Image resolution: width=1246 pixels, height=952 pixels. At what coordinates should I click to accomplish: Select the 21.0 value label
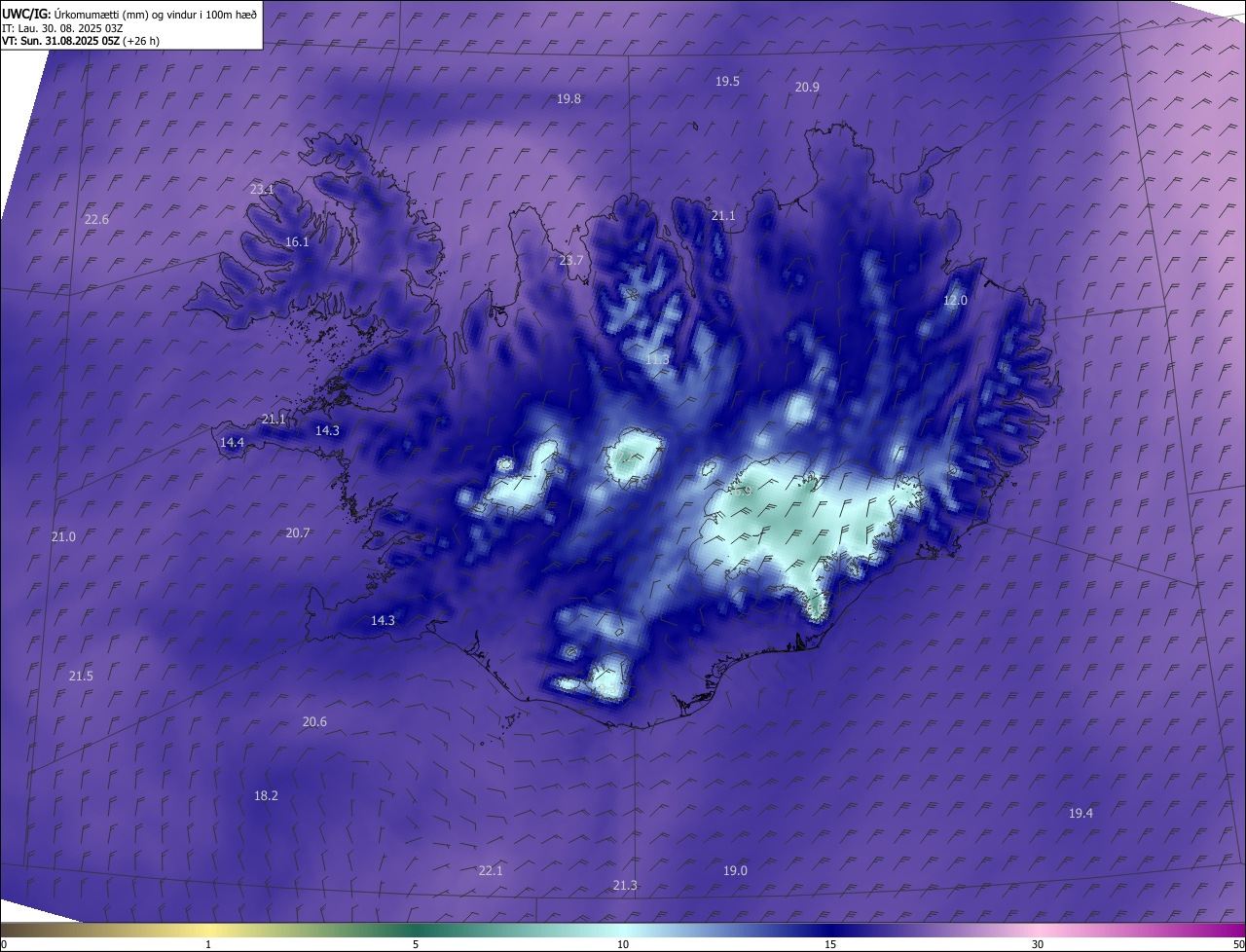[63, 537]
